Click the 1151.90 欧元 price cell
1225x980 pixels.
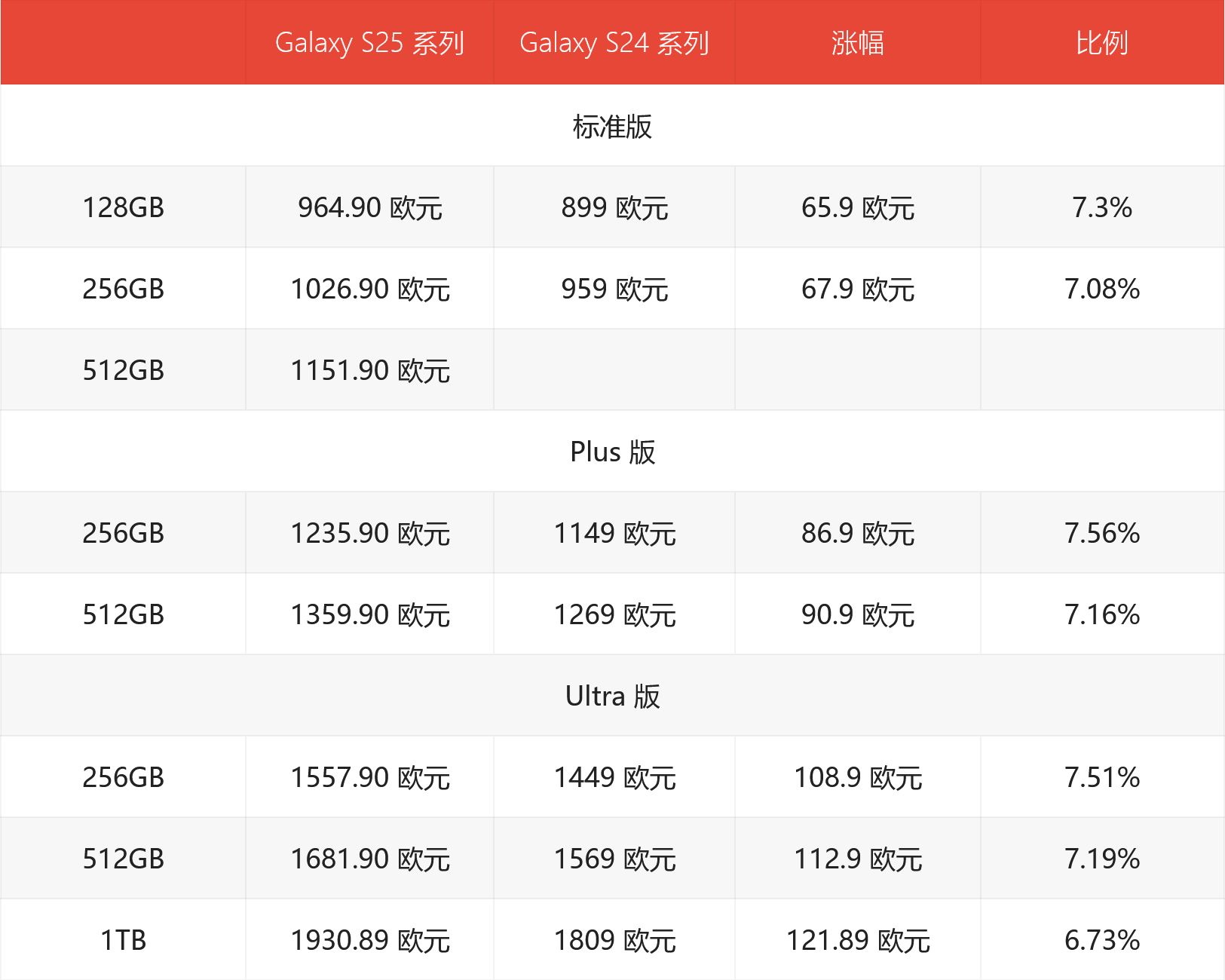(369, 371)
